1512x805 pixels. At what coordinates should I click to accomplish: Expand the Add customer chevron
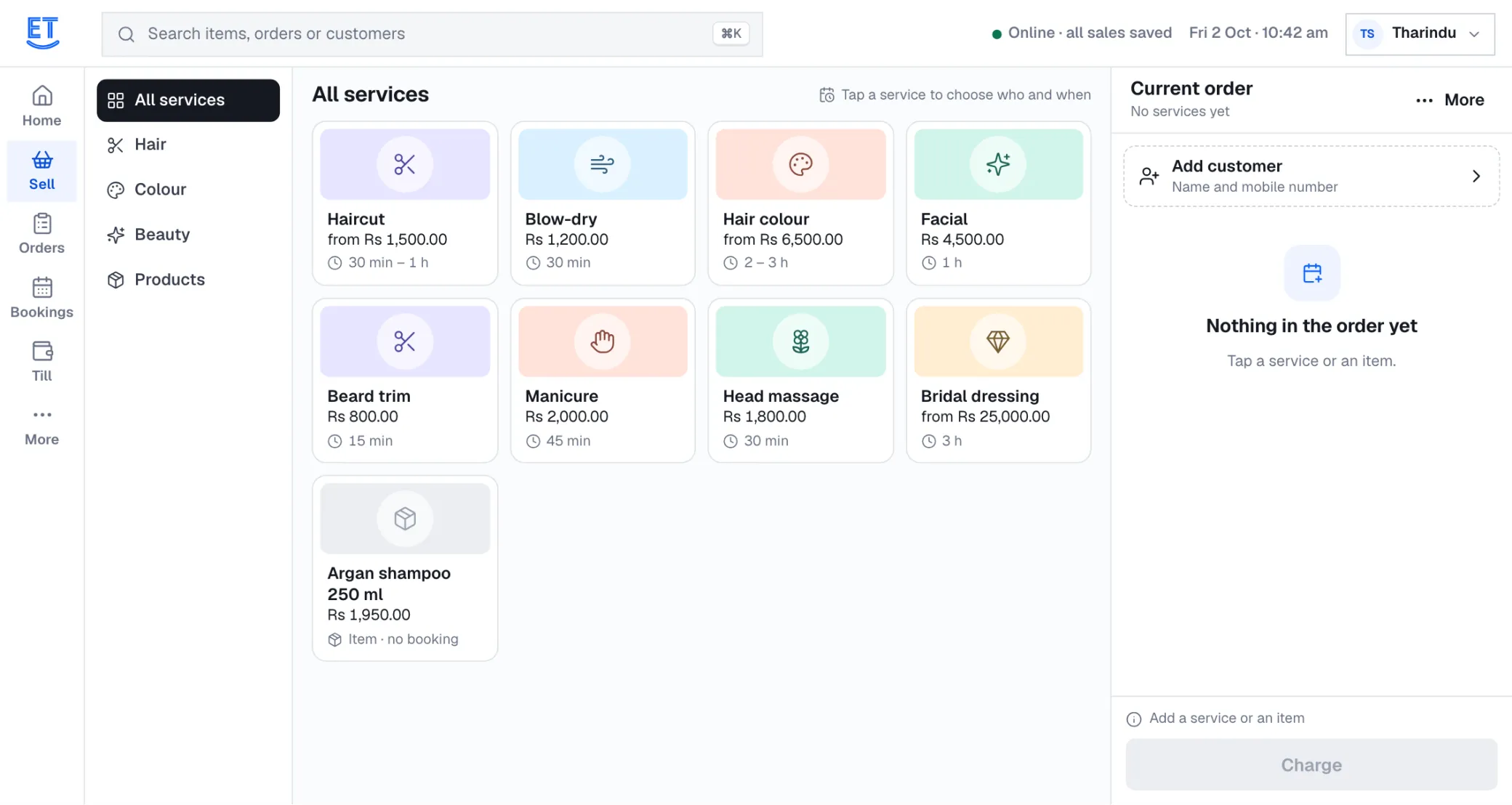coord(1476,177)
